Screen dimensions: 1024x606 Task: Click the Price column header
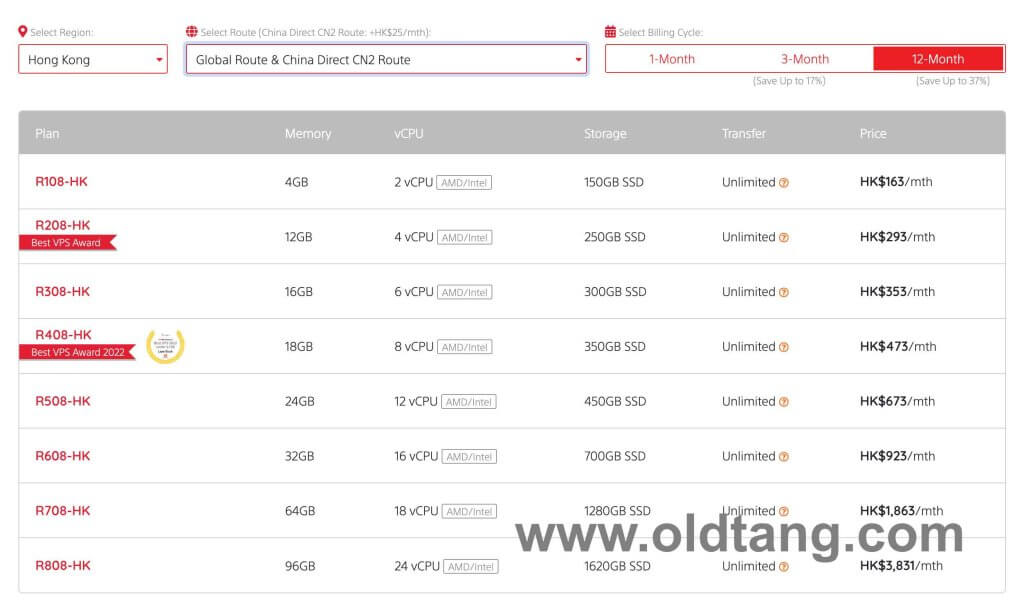point(873,133)
